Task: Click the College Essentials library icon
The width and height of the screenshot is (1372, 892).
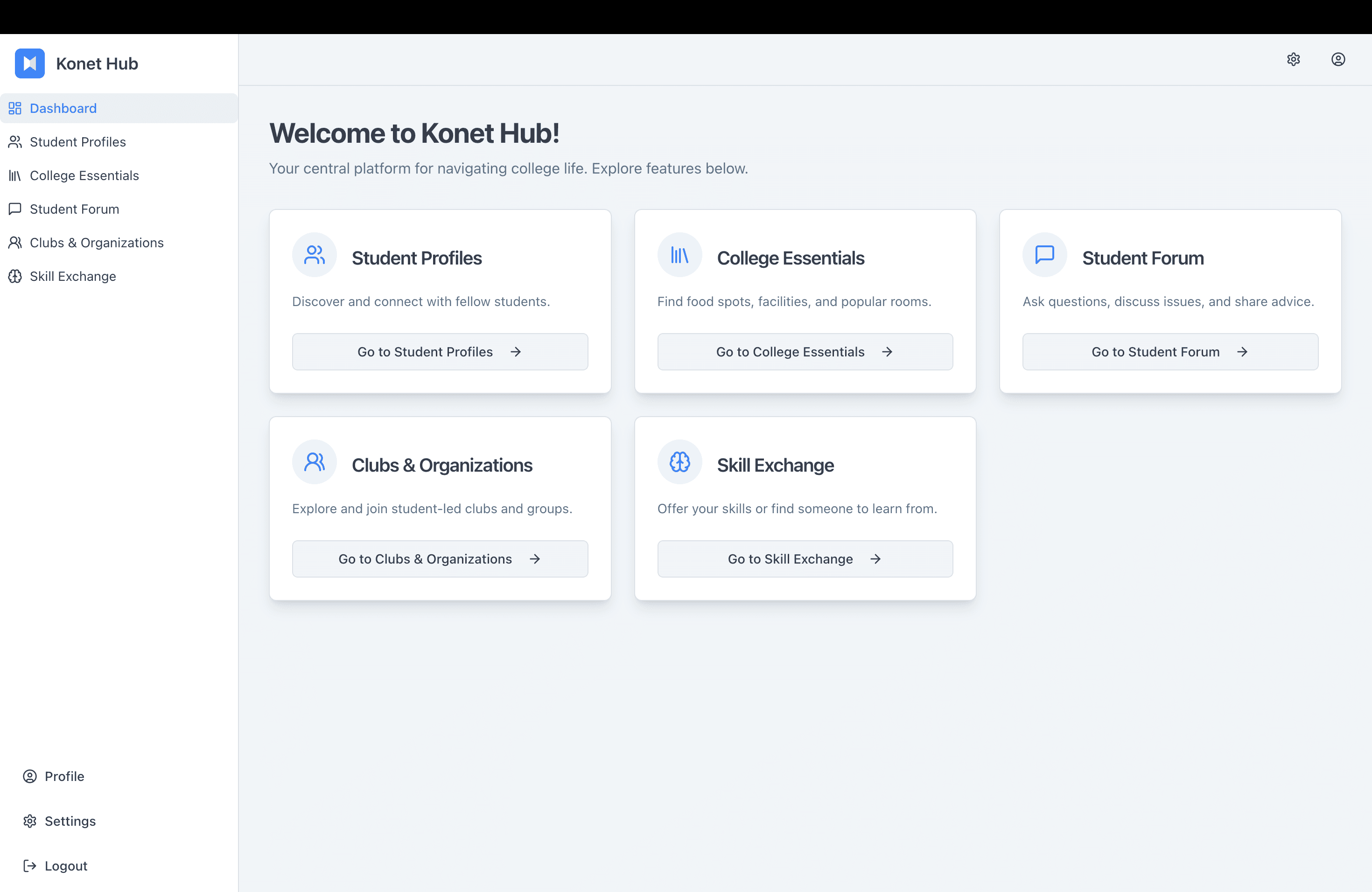Action: tap(15, 175)
